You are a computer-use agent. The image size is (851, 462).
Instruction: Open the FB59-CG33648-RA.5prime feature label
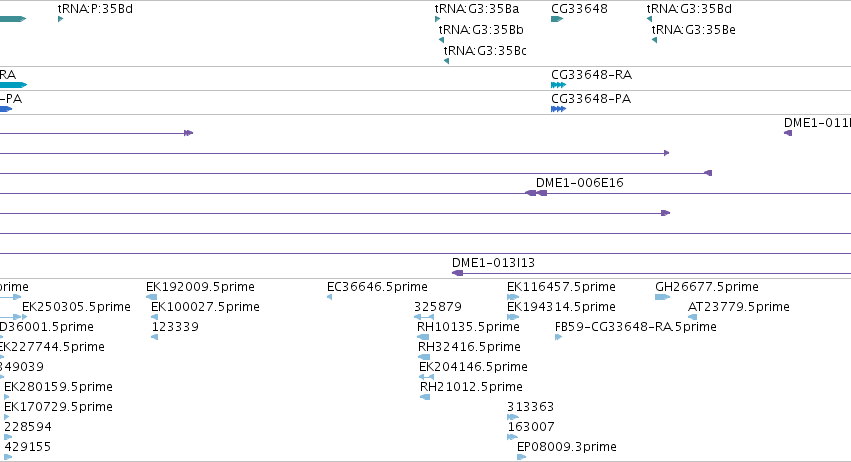pos(636,326)
